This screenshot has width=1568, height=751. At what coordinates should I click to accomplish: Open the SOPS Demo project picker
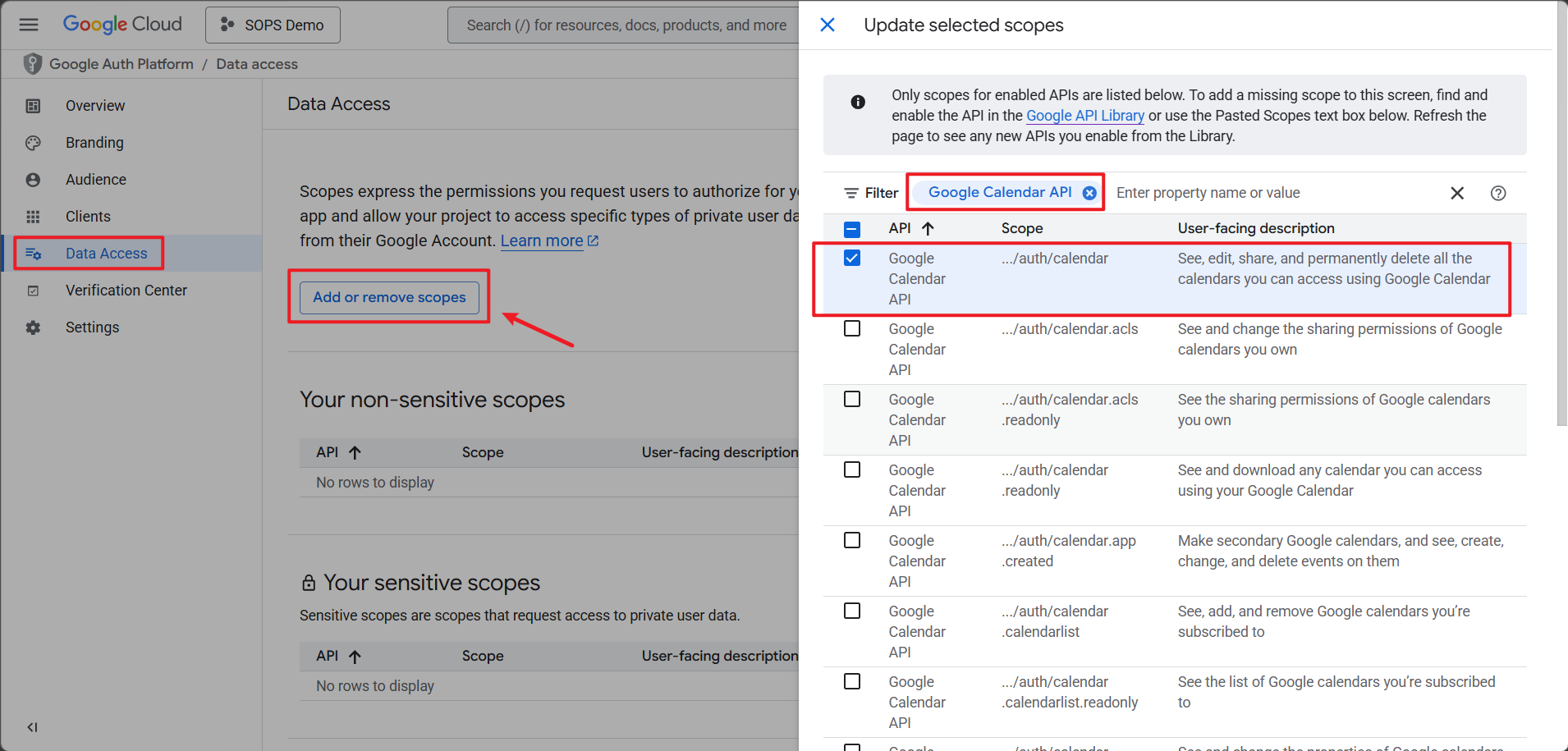(x=273, y=25)
